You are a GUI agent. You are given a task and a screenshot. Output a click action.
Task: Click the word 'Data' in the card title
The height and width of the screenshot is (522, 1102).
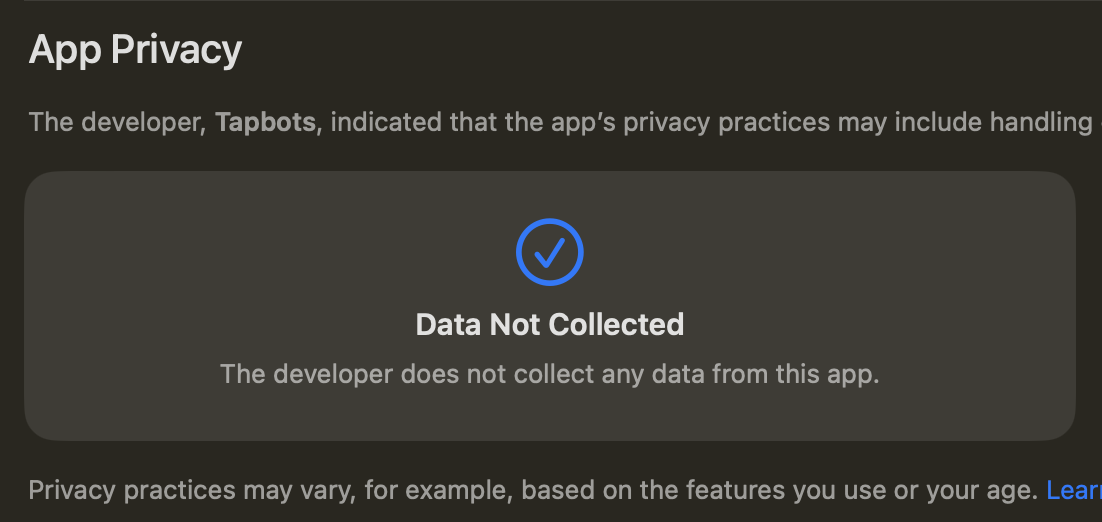coord(448,325)
